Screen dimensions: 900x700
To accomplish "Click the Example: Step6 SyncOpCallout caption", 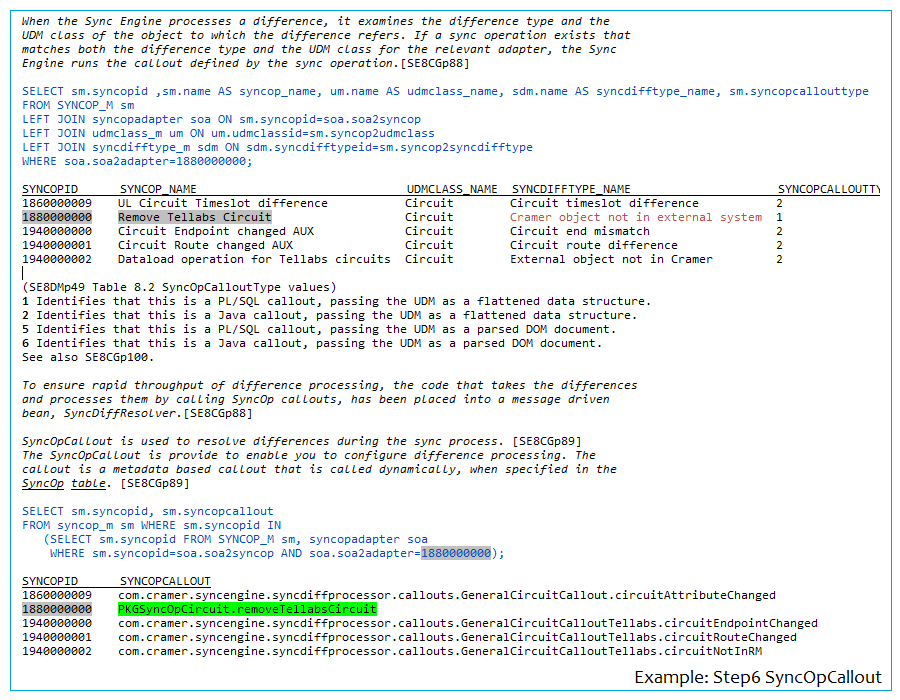I will click(758, 677).
